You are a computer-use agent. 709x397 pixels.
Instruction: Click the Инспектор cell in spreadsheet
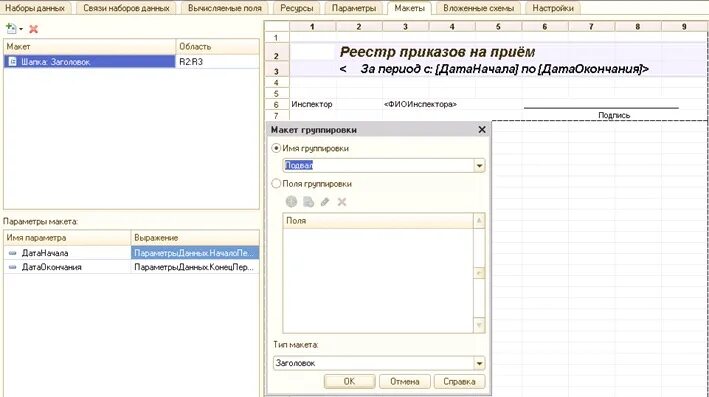pos(312,104)
